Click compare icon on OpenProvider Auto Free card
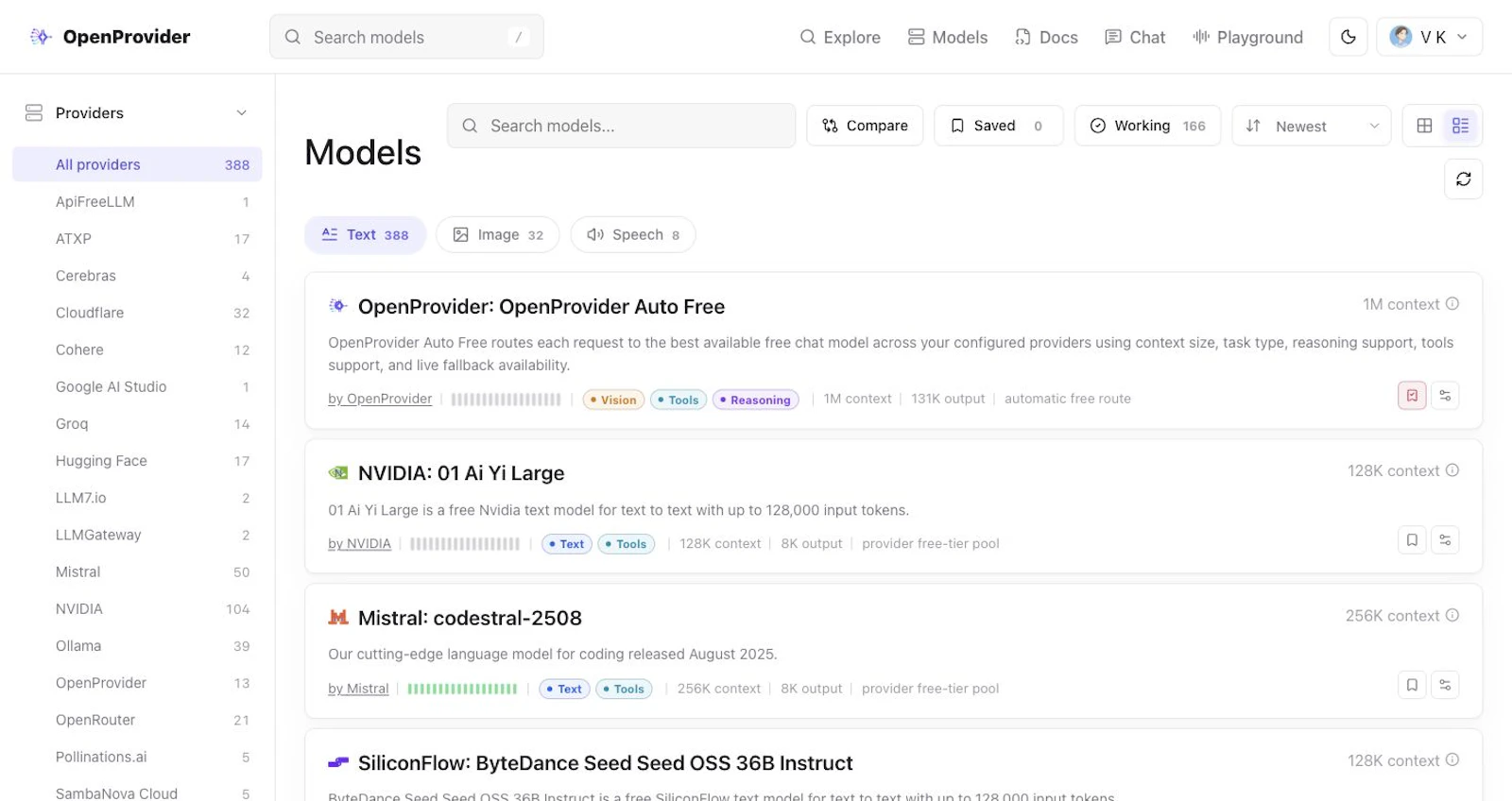The image size is (1512, 801). [x=1445, y=396]
